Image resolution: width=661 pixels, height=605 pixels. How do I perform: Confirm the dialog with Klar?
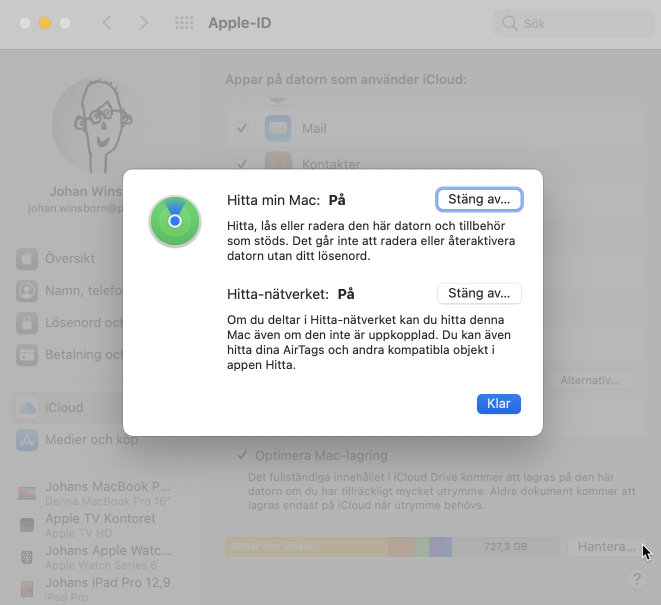point(499,404)
